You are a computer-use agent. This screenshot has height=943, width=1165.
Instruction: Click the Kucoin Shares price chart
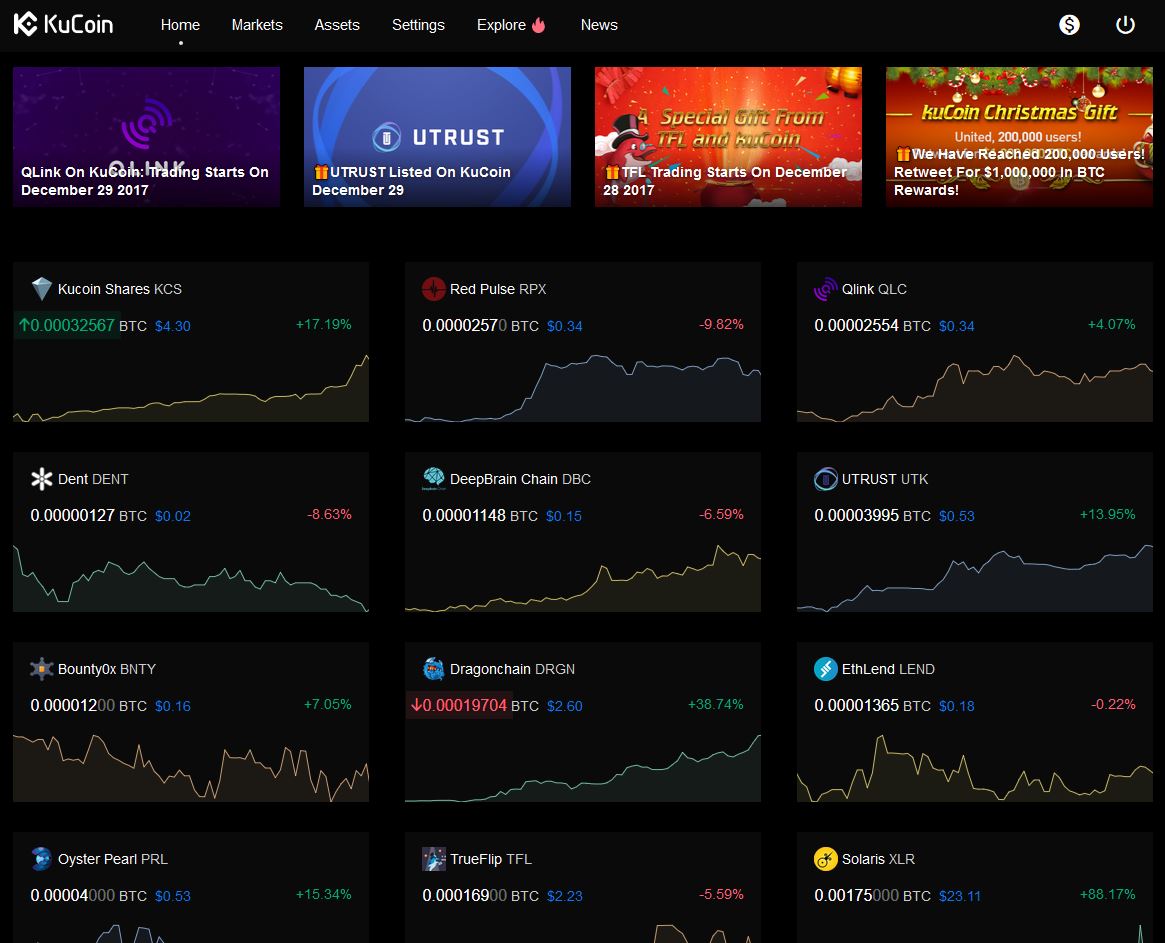tap(191, 387)
